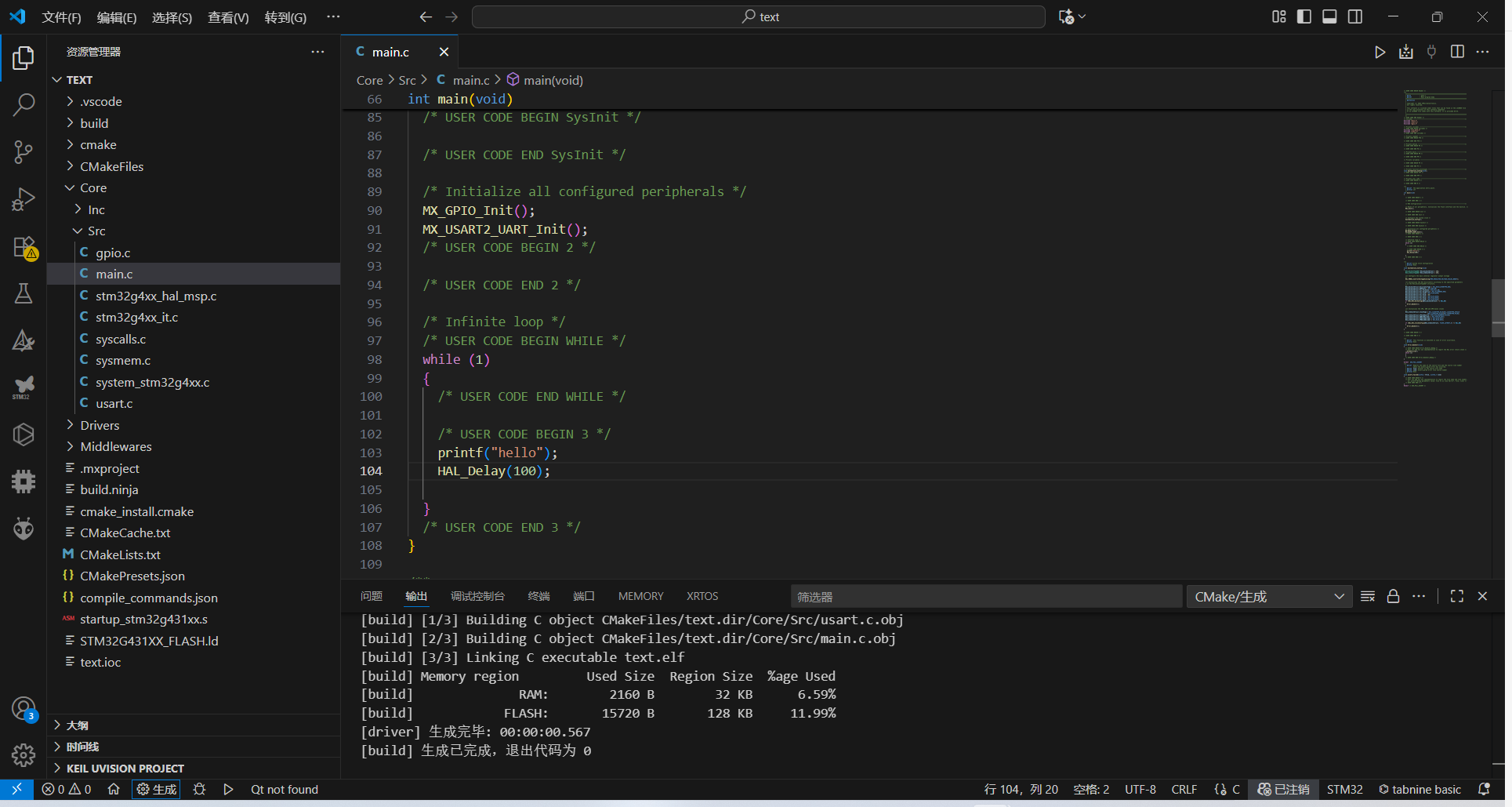
Task: Toggle output panel auto-scroll lock
Action: (x=1393, y=597)
